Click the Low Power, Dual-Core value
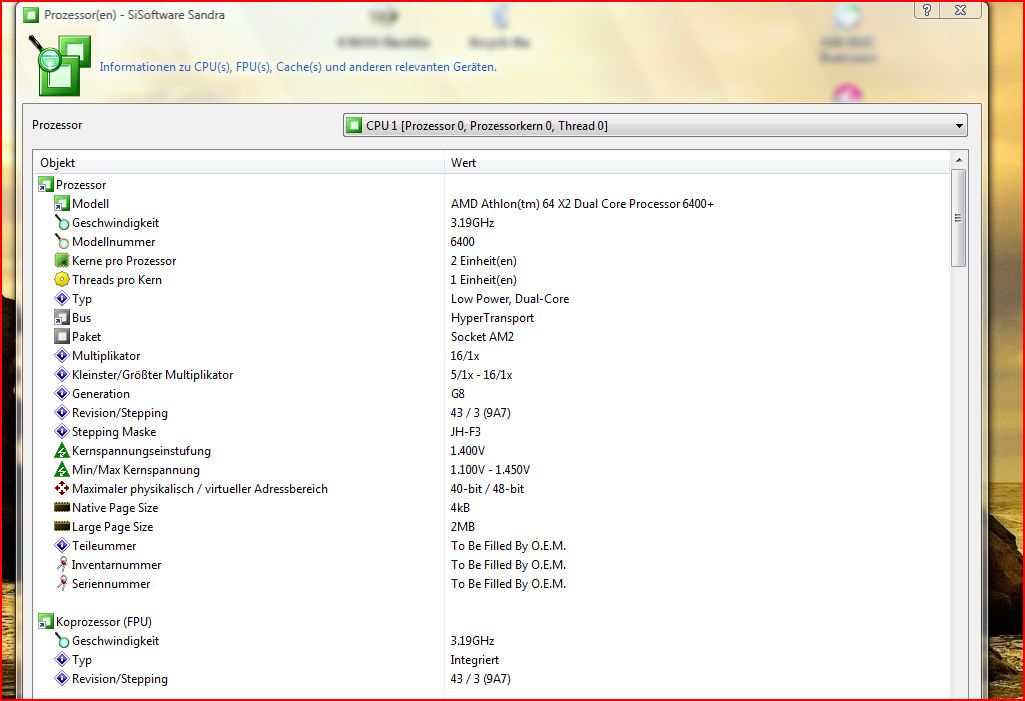The image size is (1025, 701). click(510, 299)
